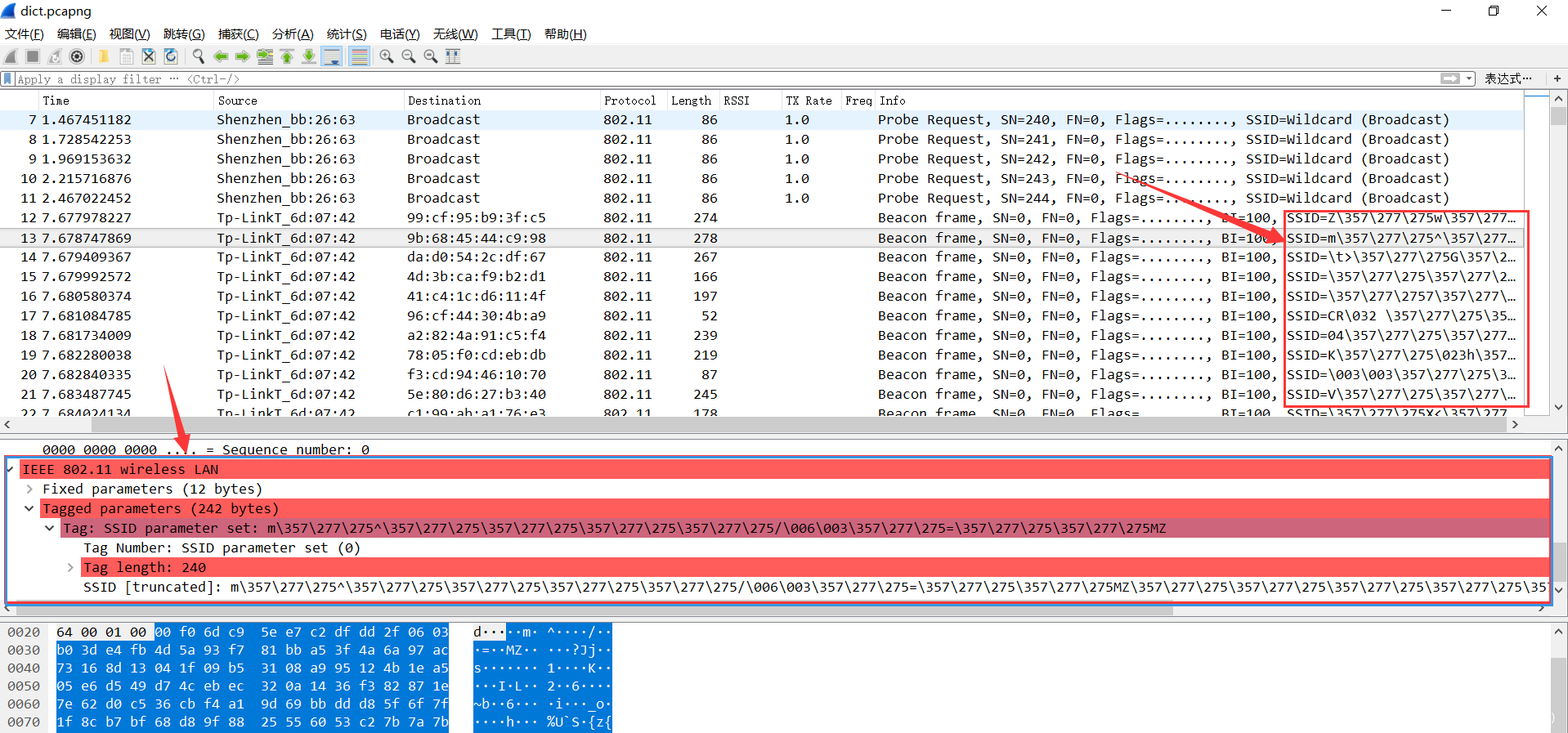The height and width of the screenshot is (733, 1568).
Task: Click the resize columns icon
Action: tap(453, 56)
